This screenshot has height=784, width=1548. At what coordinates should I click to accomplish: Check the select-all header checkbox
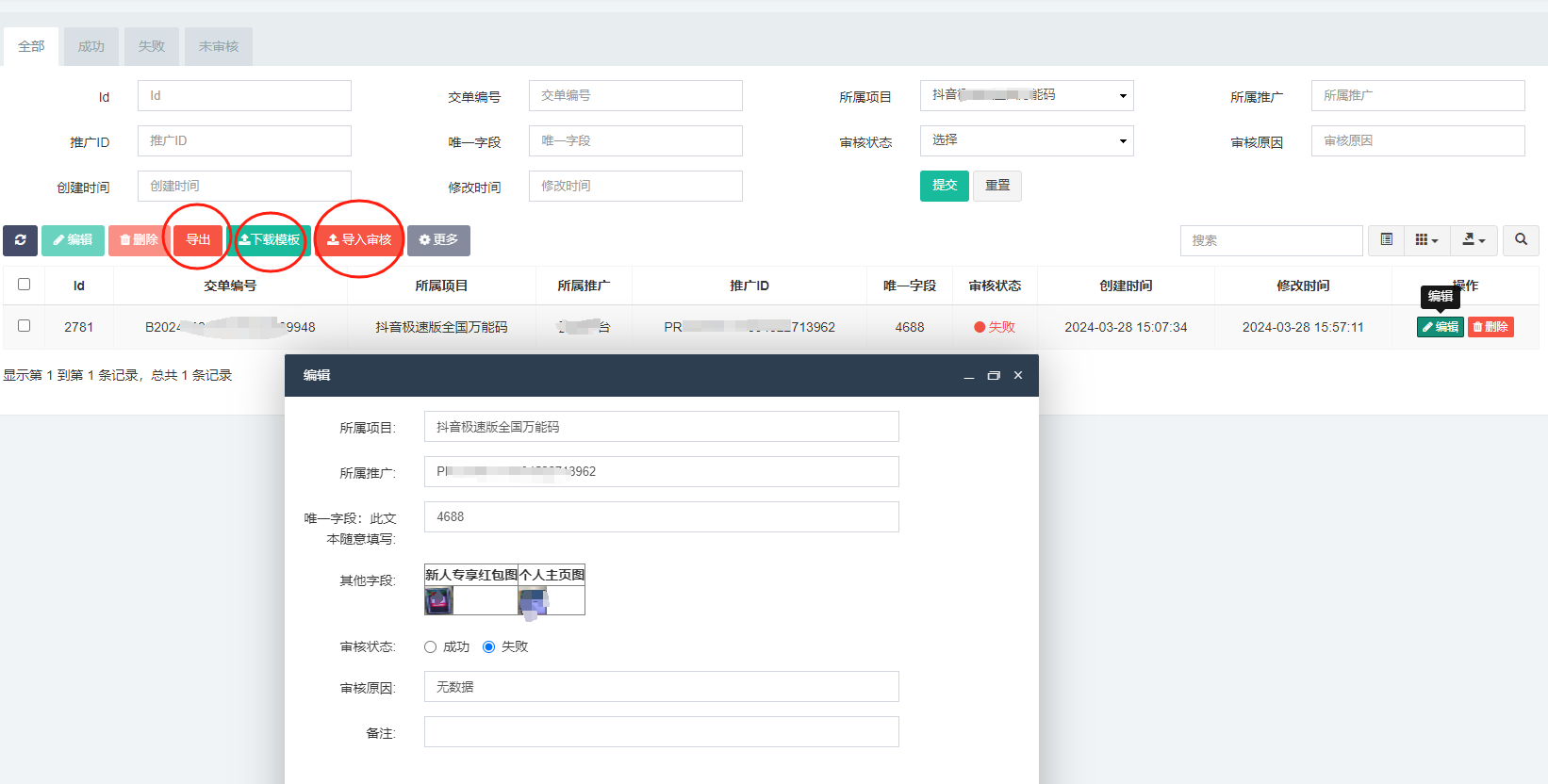pos(25,284)
